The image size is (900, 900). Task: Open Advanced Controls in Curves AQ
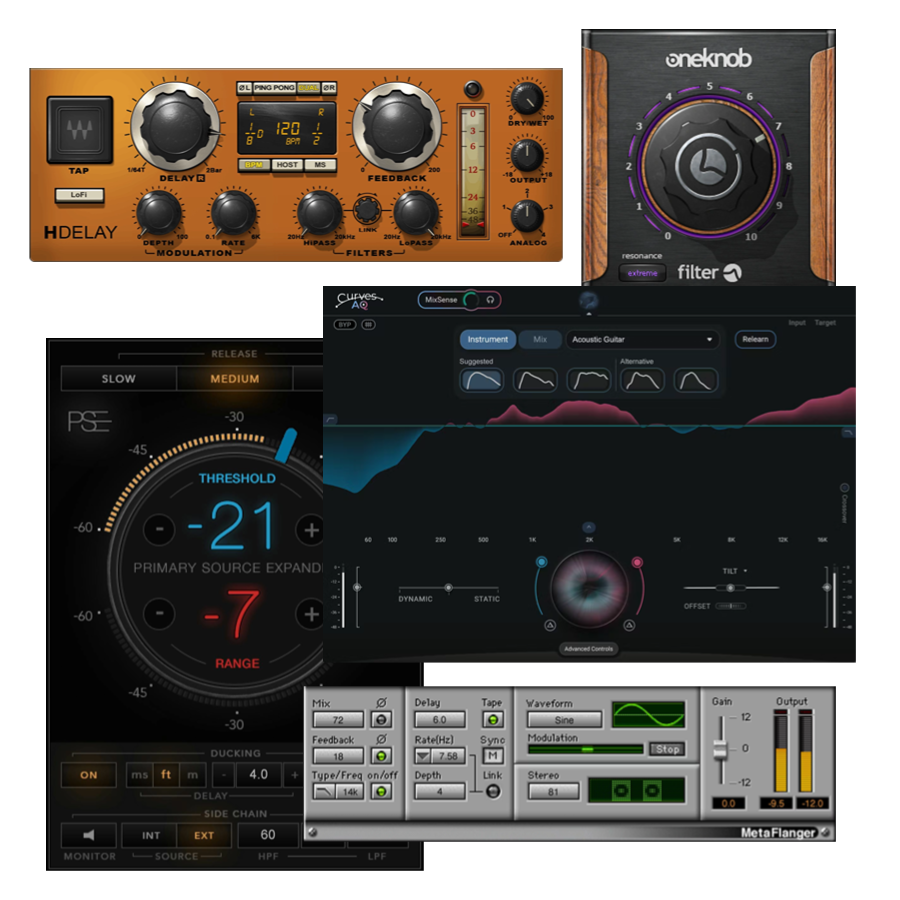(588, 649)
